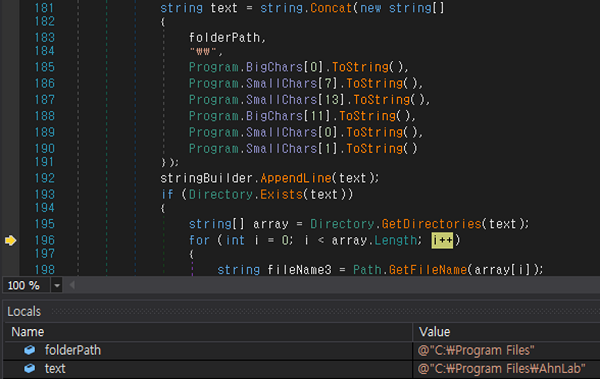
Task: Click line number 196 in the gutter
Action: (45, 240)
